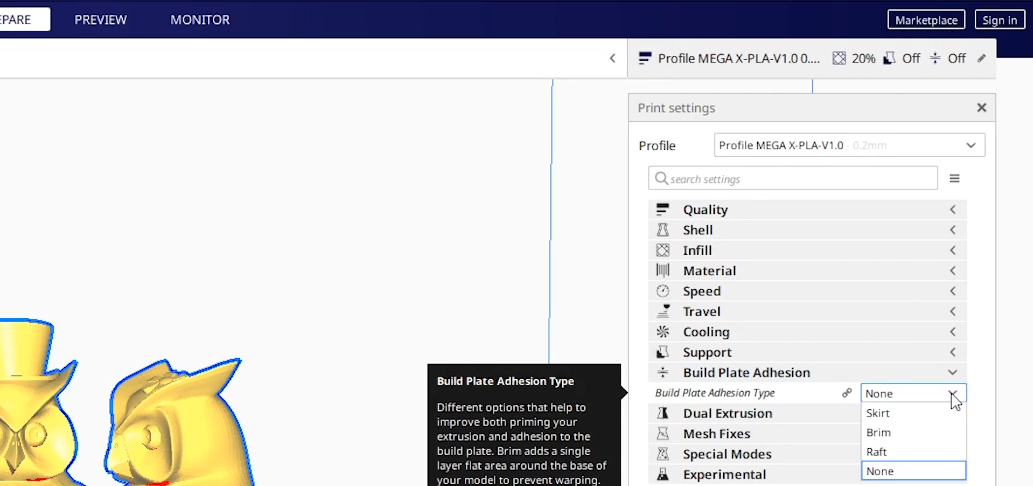1033x486 pixels.
Task: Click the Material category icon
Action: [663, 271]
